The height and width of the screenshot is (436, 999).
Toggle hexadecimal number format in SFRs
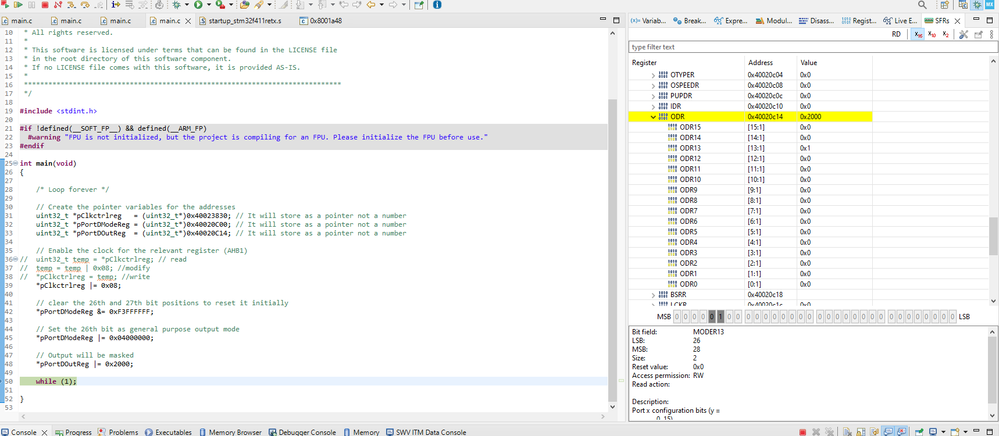pos(919,34)
